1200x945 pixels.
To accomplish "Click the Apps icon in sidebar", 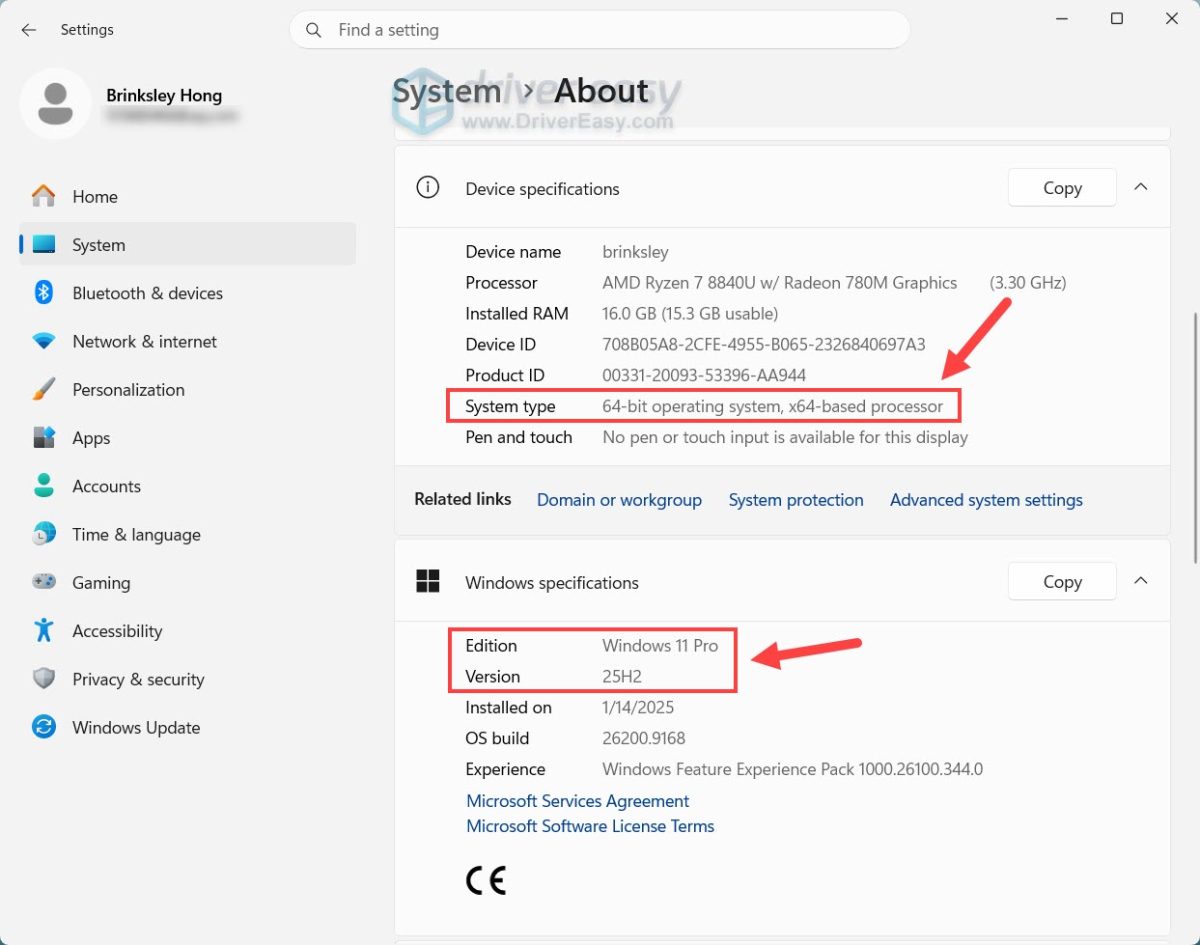I will coord(43,438).
